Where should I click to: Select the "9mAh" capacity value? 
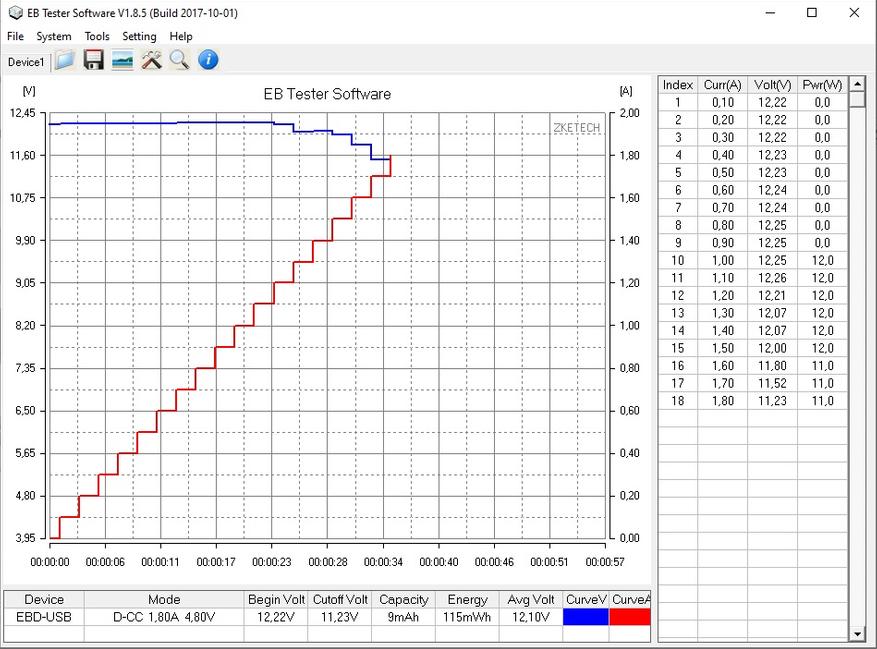point(403,617)
